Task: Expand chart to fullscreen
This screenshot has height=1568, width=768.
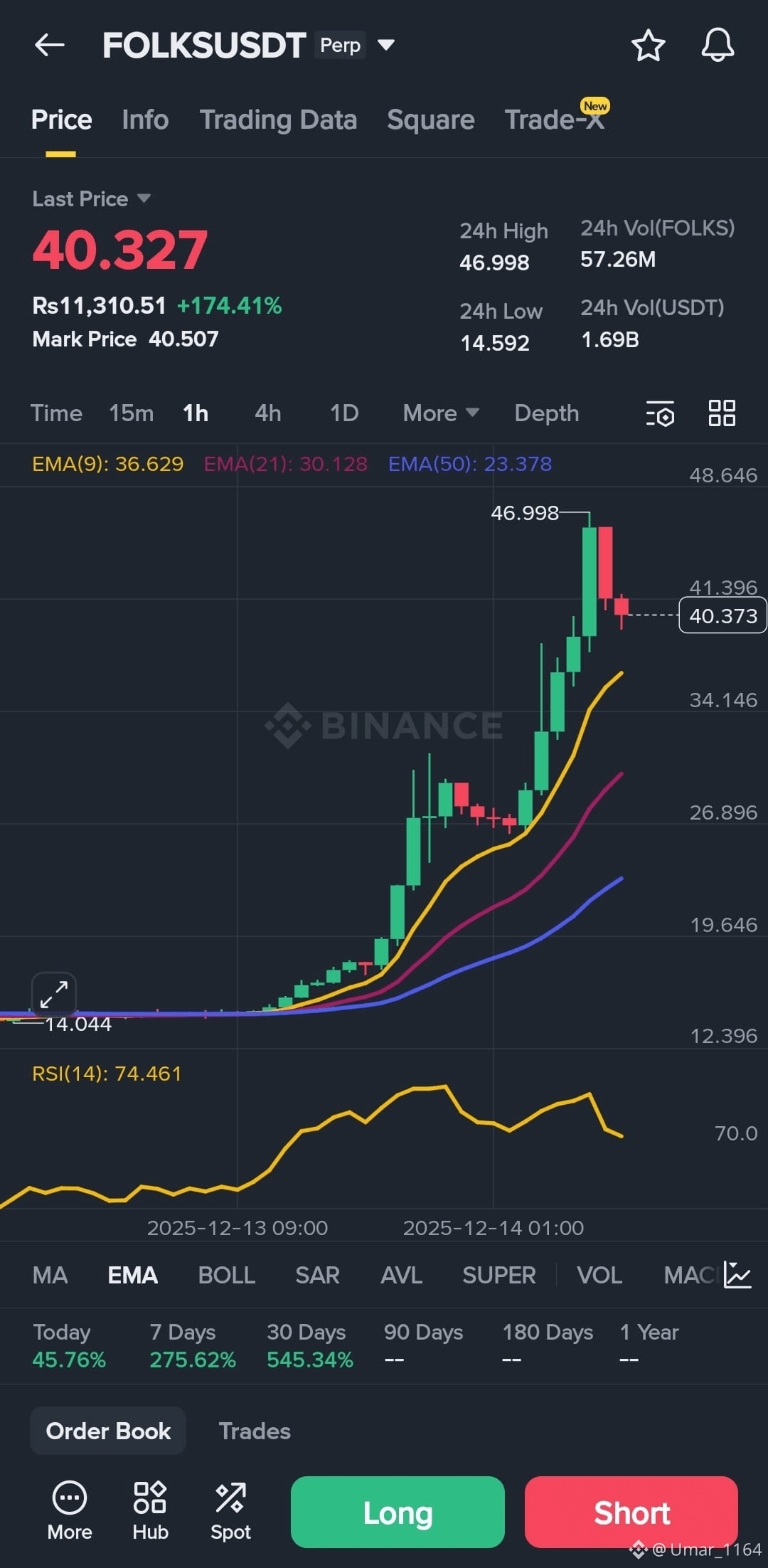Action: pos(54,994)
